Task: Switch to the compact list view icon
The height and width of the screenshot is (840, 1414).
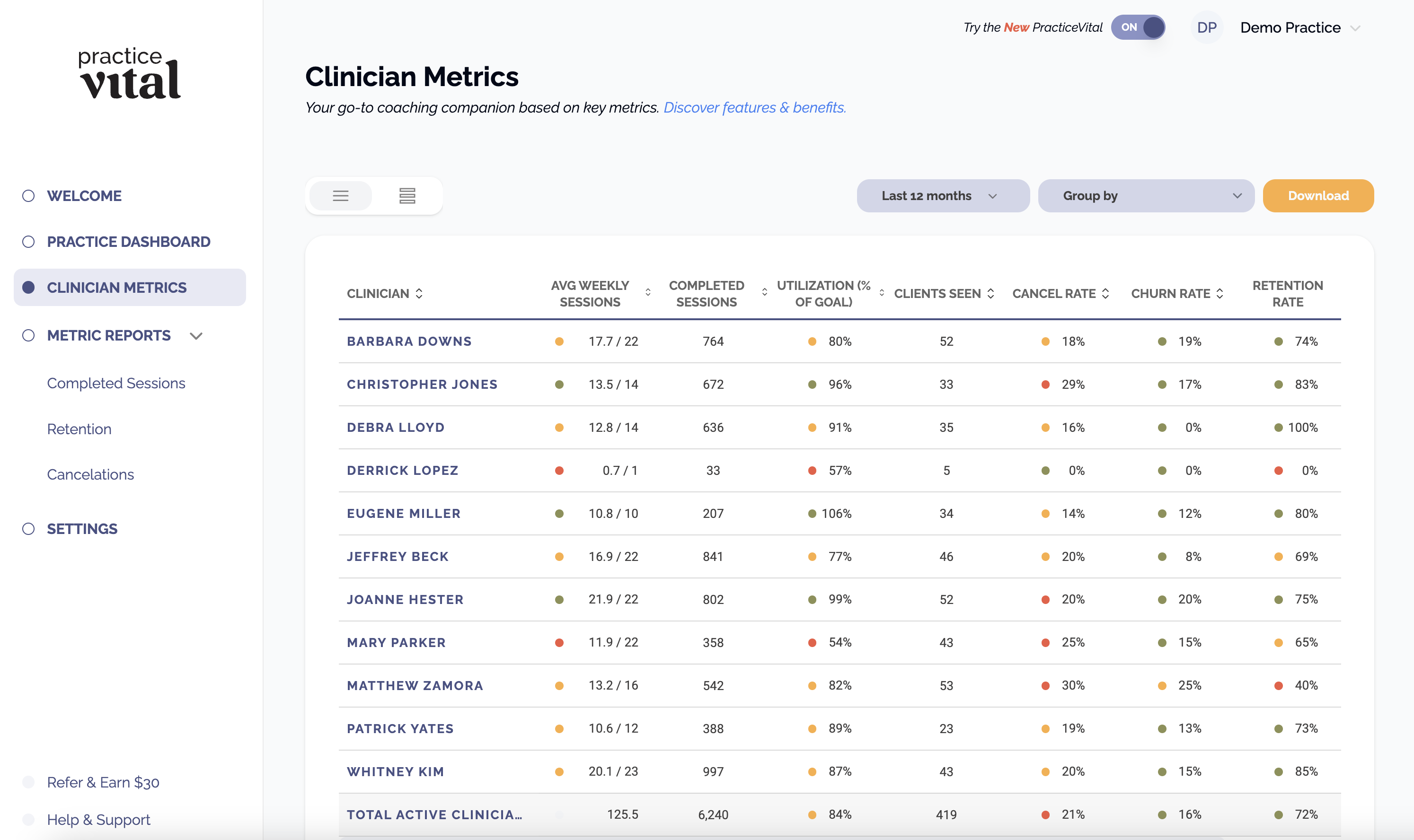Action: tap(340, 196)
